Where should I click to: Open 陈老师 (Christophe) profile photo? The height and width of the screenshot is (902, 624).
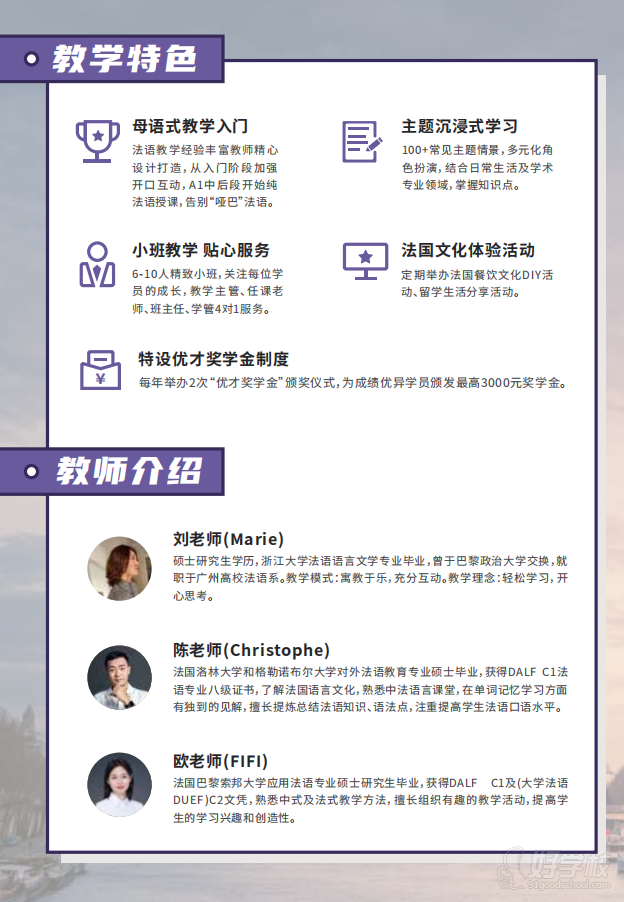click(120, 677)
